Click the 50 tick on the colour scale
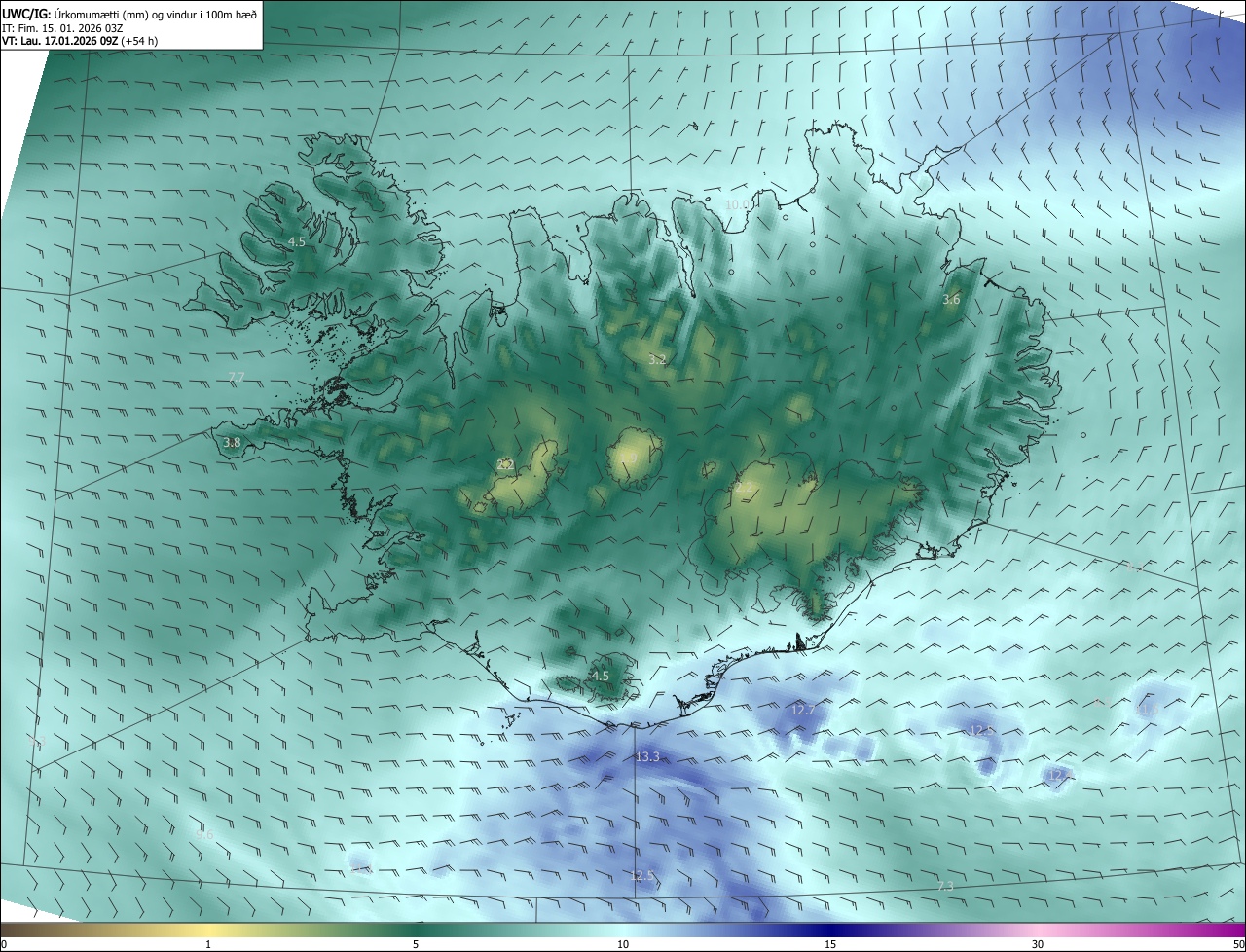Screen dimensions: 1246x952 click(x=1238, y=944)
